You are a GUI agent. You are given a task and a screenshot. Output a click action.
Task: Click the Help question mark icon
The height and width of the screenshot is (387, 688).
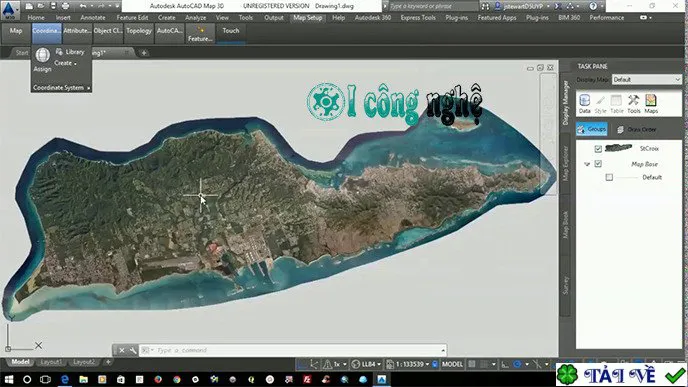(x=593, y=6)
